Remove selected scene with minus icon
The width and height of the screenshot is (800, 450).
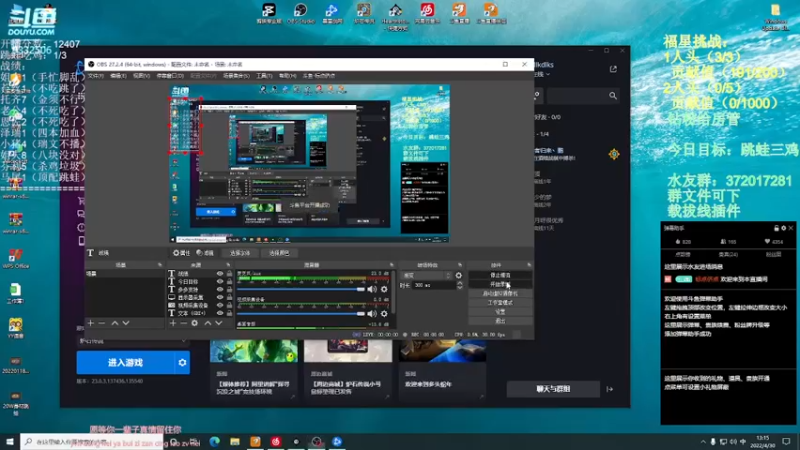(x=102, y=323)
